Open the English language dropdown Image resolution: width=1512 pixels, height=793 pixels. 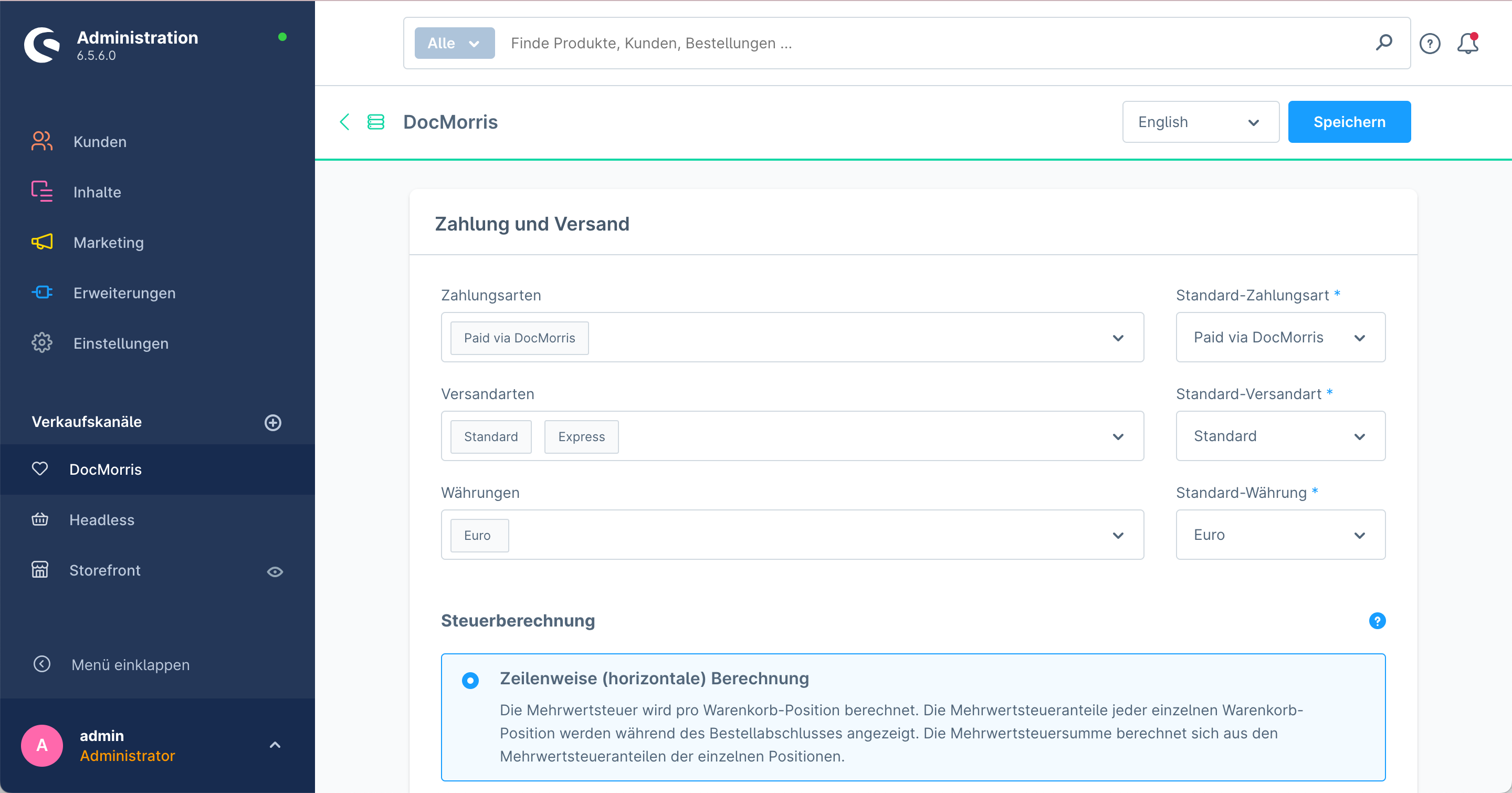tap(1200, 122)
